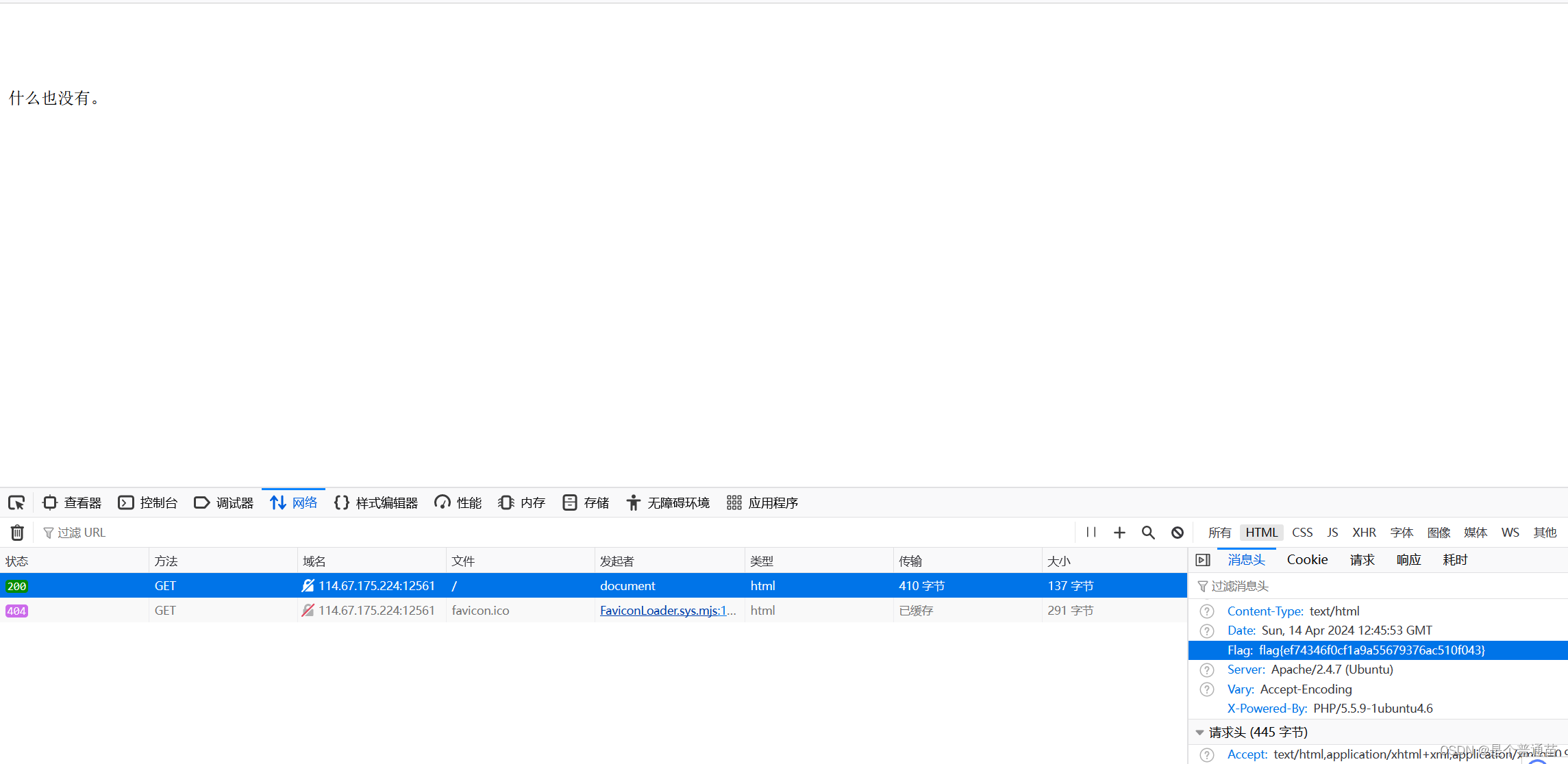
Task: Toggle the details pane sidebar icon
Action: (1203, 560)
